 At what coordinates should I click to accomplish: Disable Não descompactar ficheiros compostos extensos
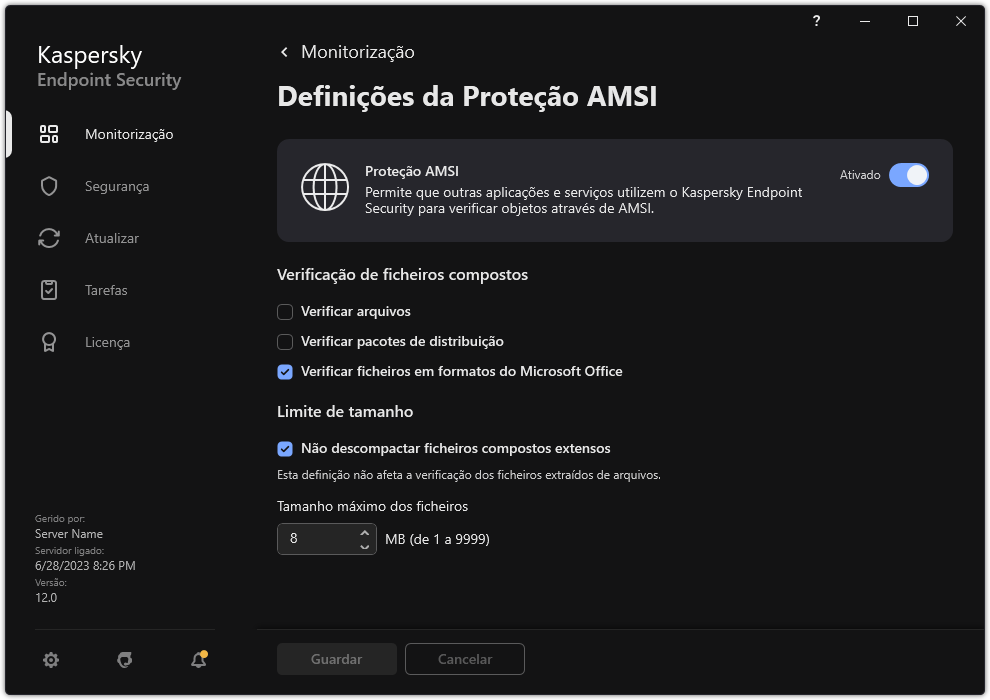pos(285,448)
